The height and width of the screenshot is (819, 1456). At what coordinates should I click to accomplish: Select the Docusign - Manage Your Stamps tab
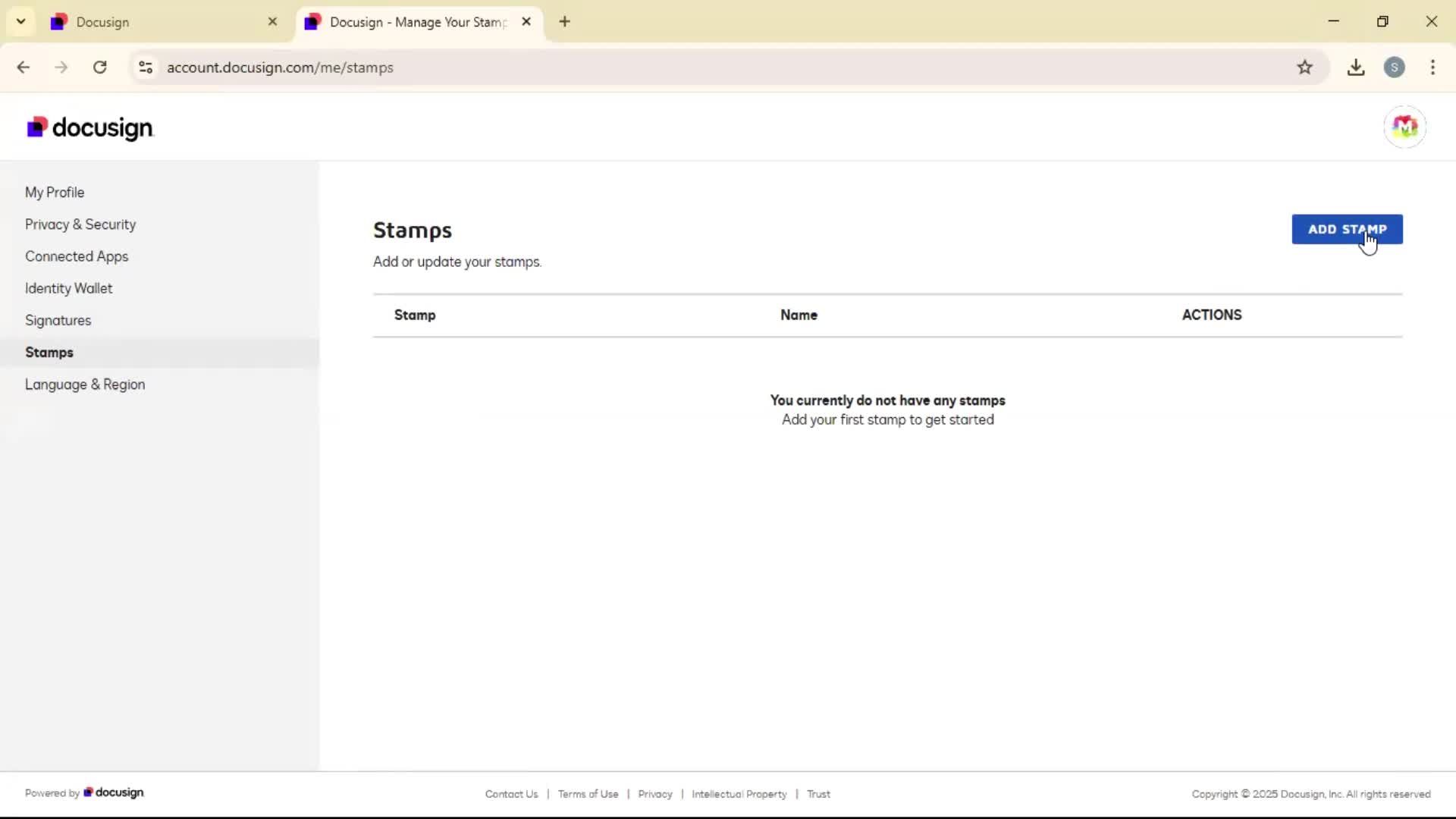tap(419, 22)
